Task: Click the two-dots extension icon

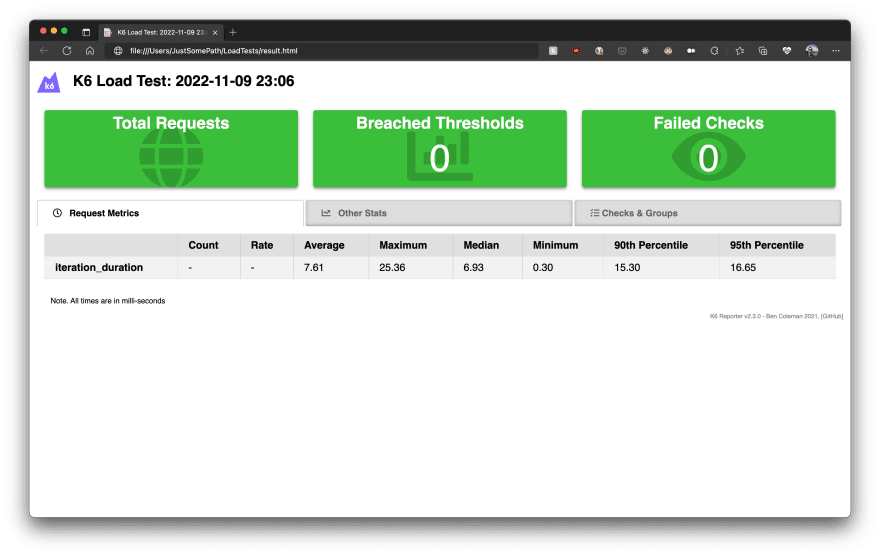Action: click(691, 50)
